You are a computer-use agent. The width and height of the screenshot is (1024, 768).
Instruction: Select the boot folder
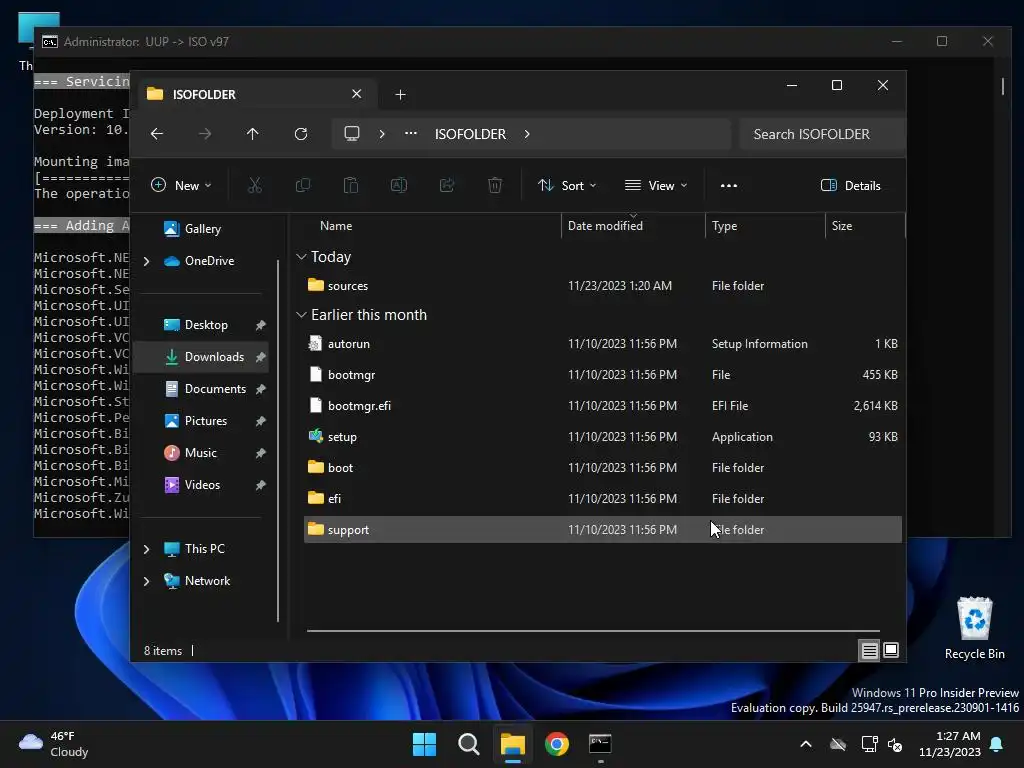coord(603,468)
